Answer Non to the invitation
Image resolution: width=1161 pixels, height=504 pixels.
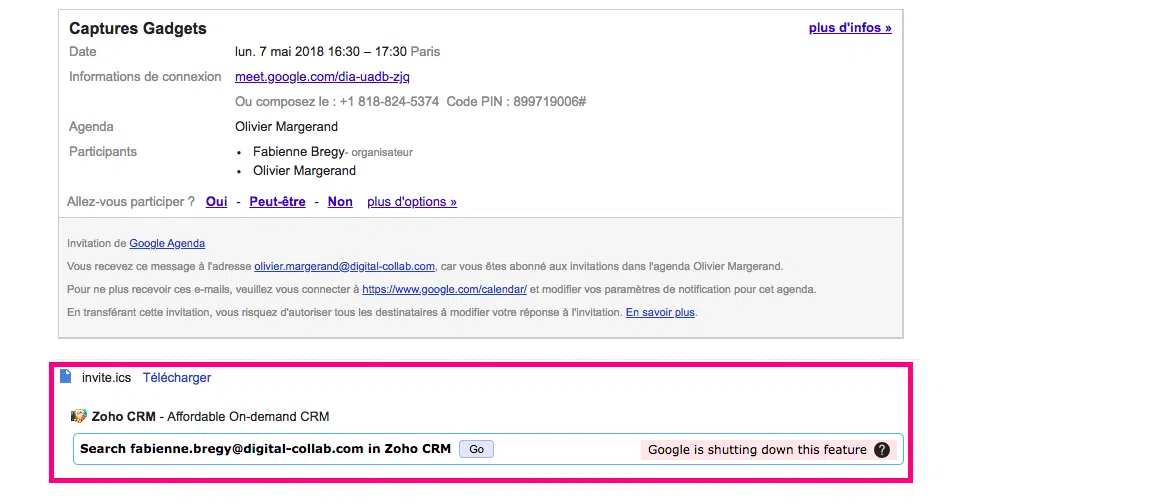click(340, 202)
